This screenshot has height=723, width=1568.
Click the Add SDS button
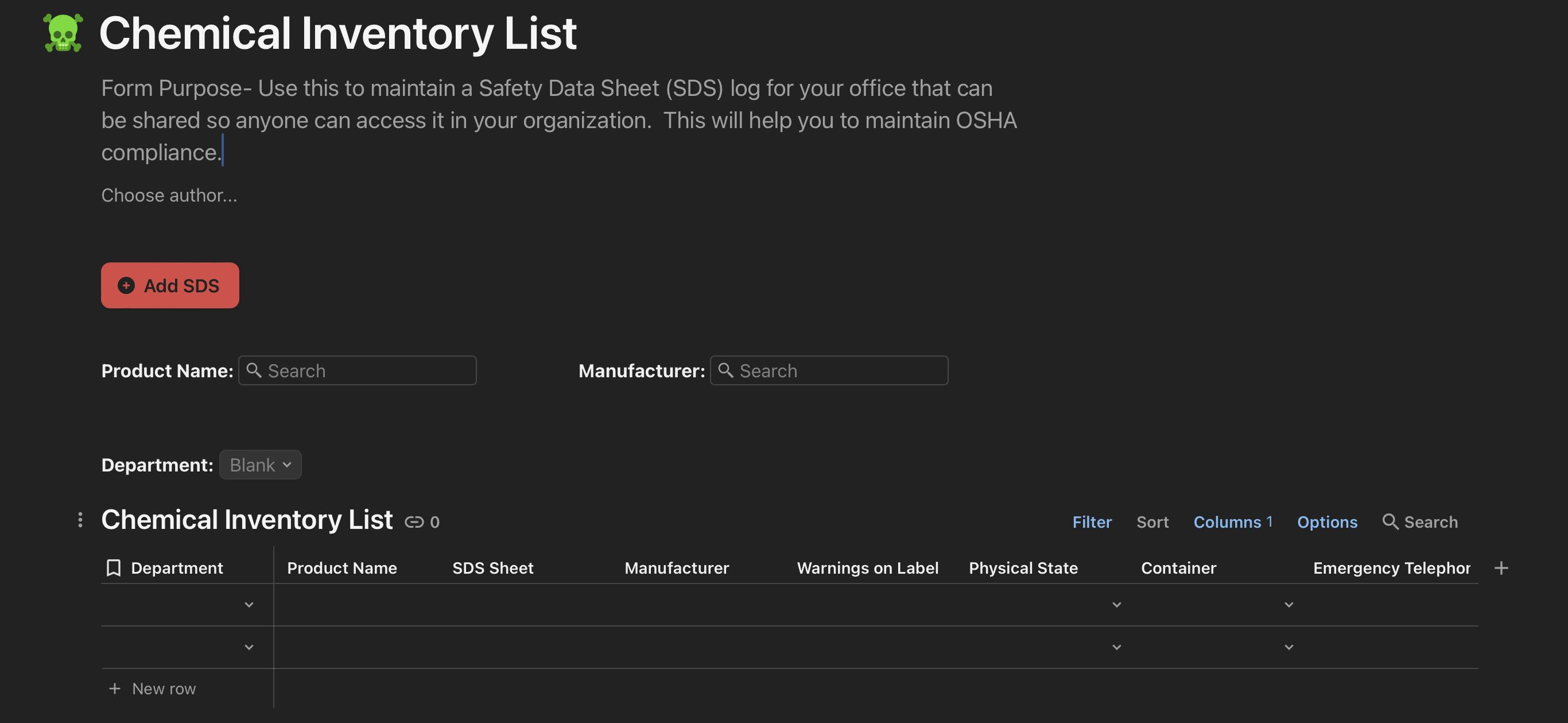point(170,285)
